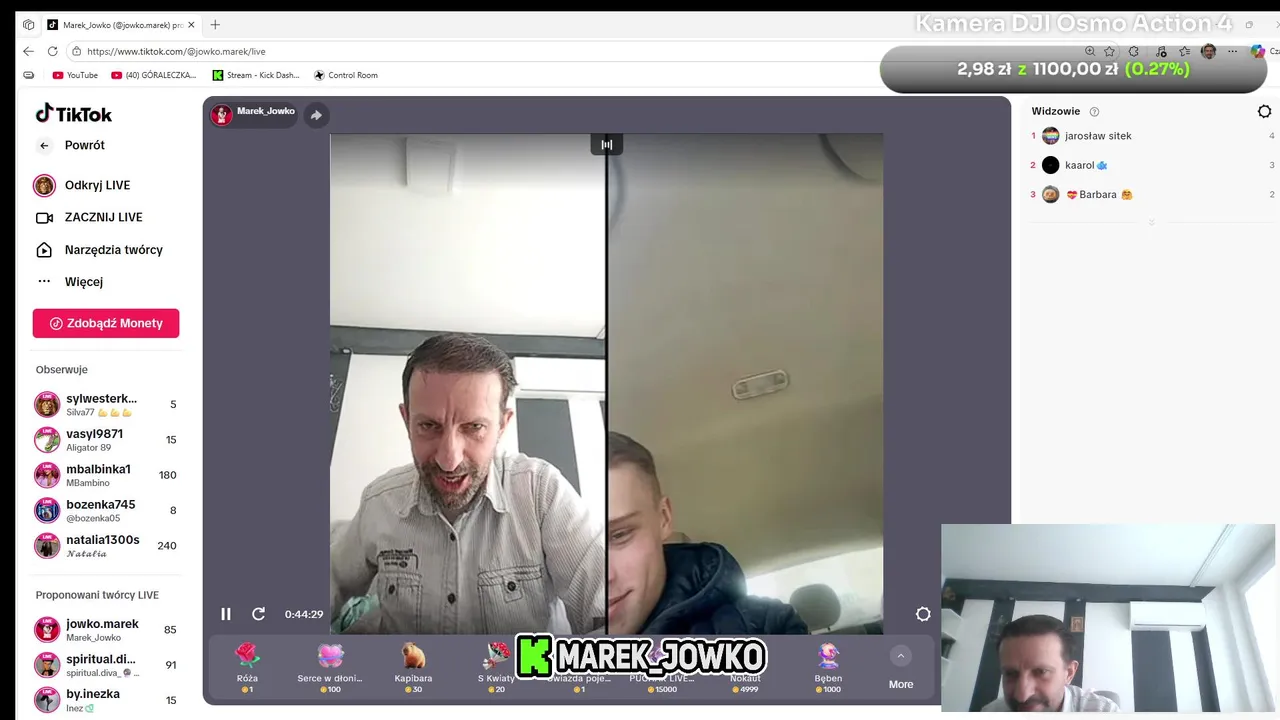Pause the live stream
Screen dimensions: 1280x720
[x=226, y=614]
